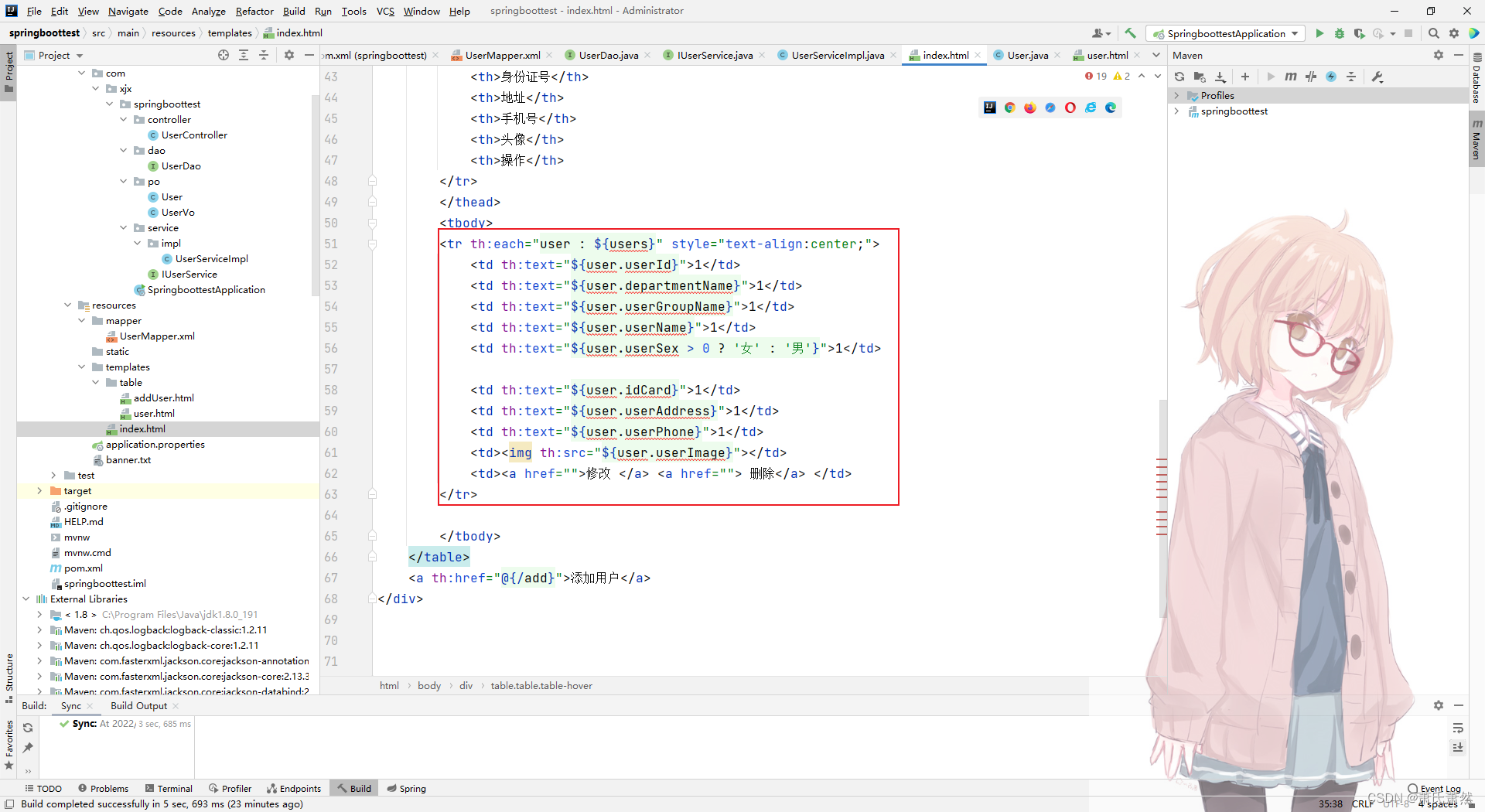Open Spring tool window
Image resolution: width=1485 pixels, height=812 pixels.
pyautogui.click(x=406, y=789)
